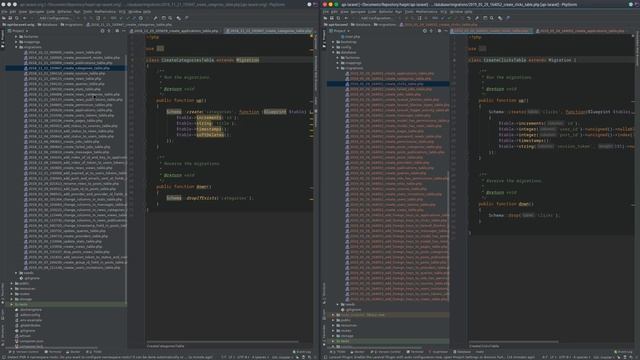The image size is (640, 360).
Task: Open Add Configuration dropdown in left window
Action: [x=56, y=18]
